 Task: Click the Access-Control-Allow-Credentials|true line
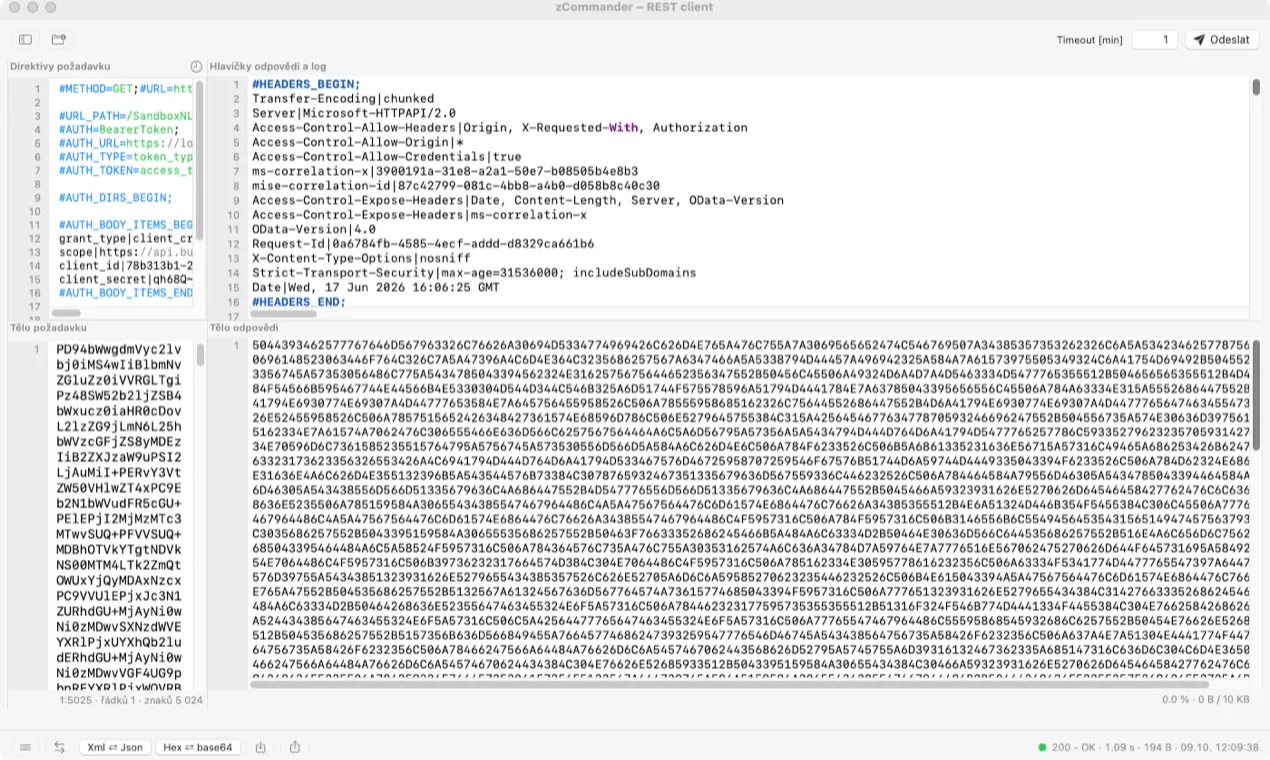tap(386, 157)
